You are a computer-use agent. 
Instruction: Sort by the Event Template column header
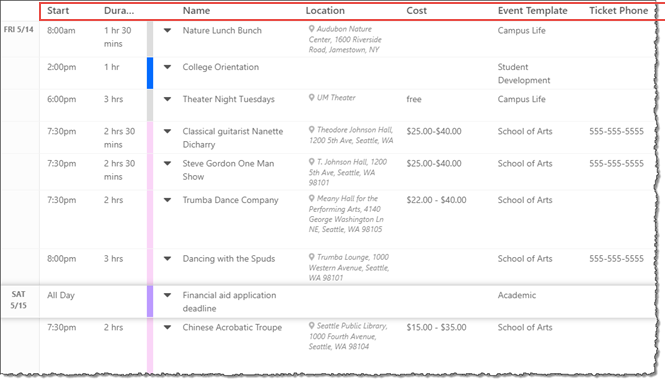coord(533,11)
